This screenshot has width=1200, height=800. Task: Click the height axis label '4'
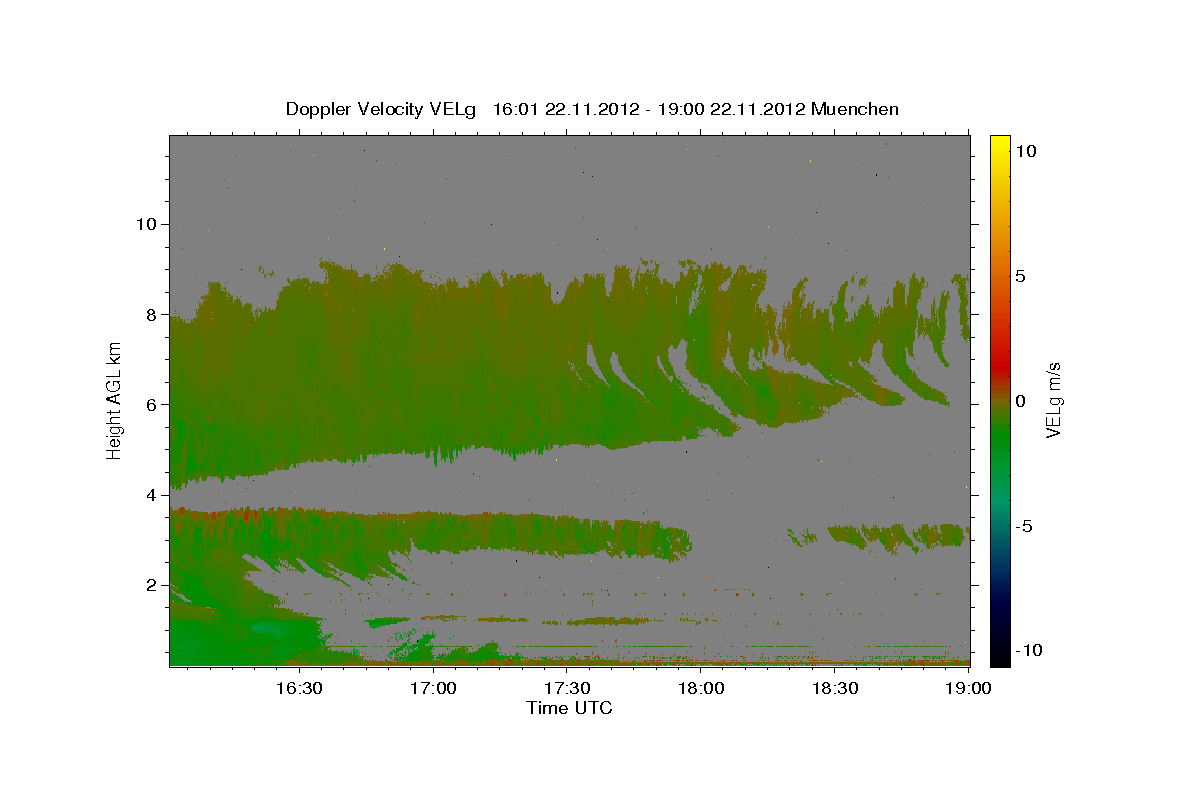point(150,495)
